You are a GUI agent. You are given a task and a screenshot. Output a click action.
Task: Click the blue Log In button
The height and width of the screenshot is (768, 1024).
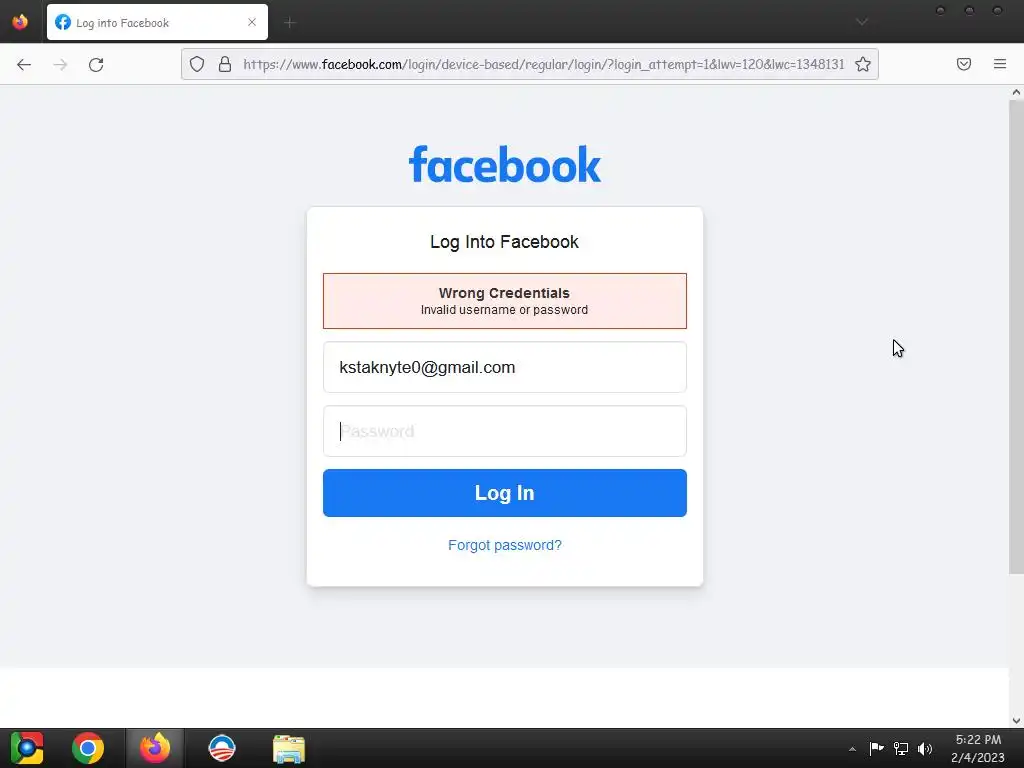point(505,493)
